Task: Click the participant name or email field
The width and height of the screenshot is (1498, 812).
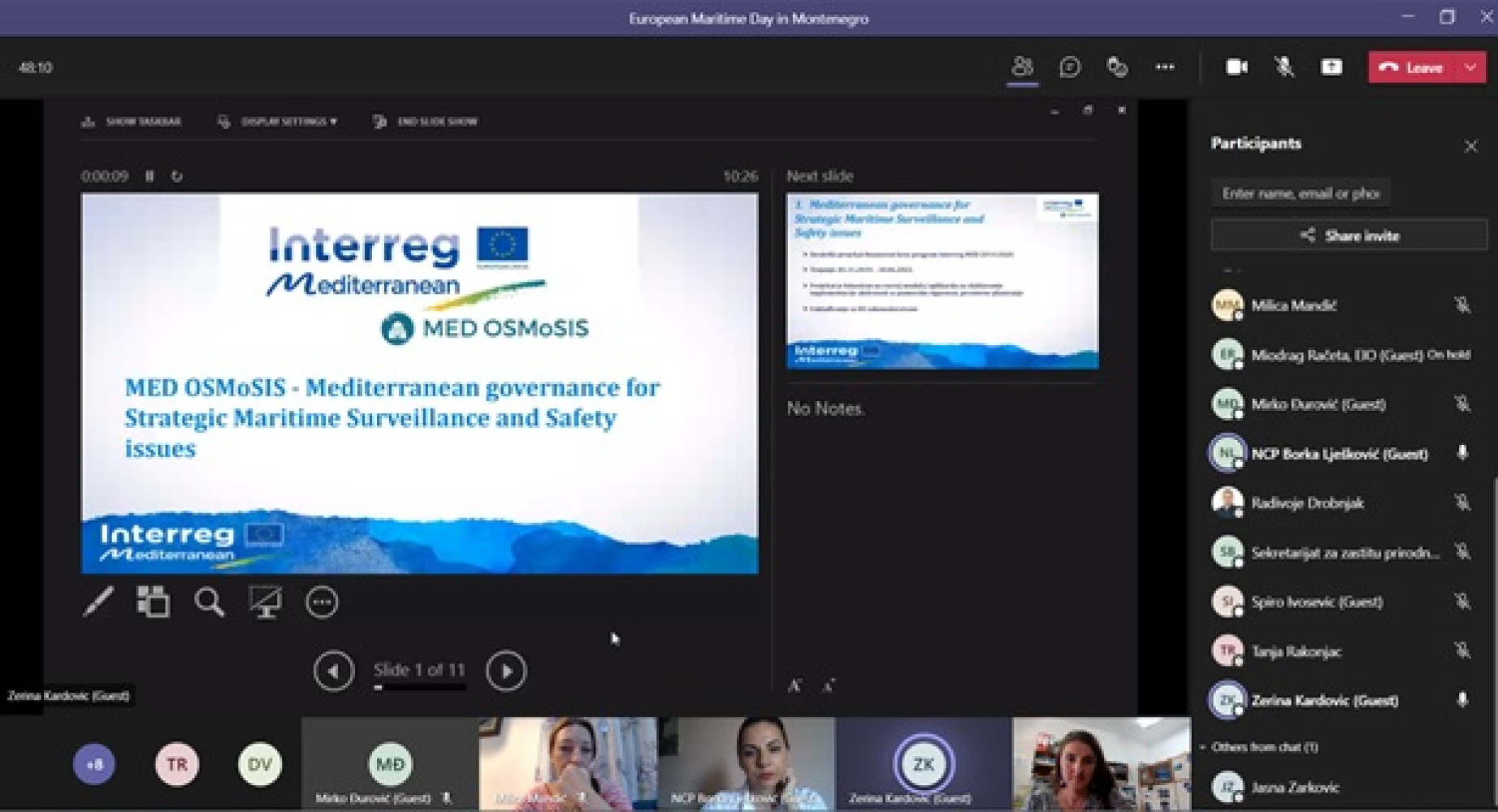Action: click(x=1300, y=193)
